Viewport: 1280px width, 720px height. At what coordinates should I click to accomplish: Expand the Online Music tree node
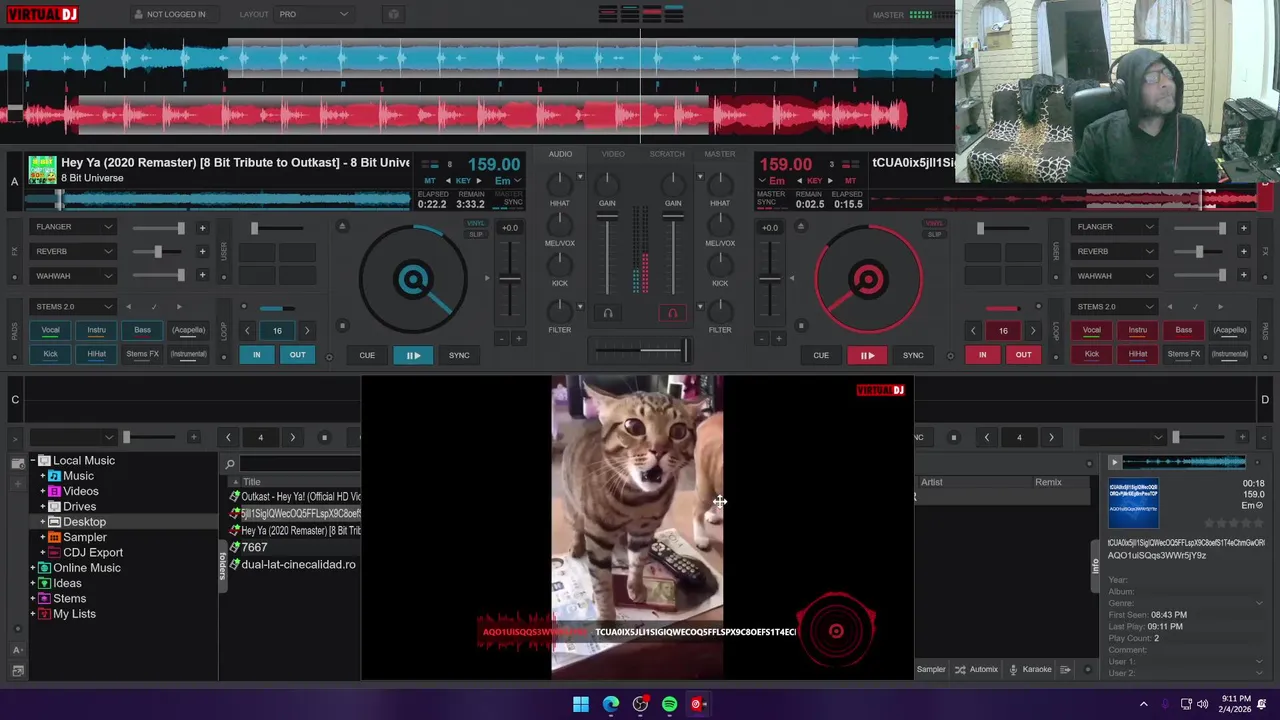33,568
